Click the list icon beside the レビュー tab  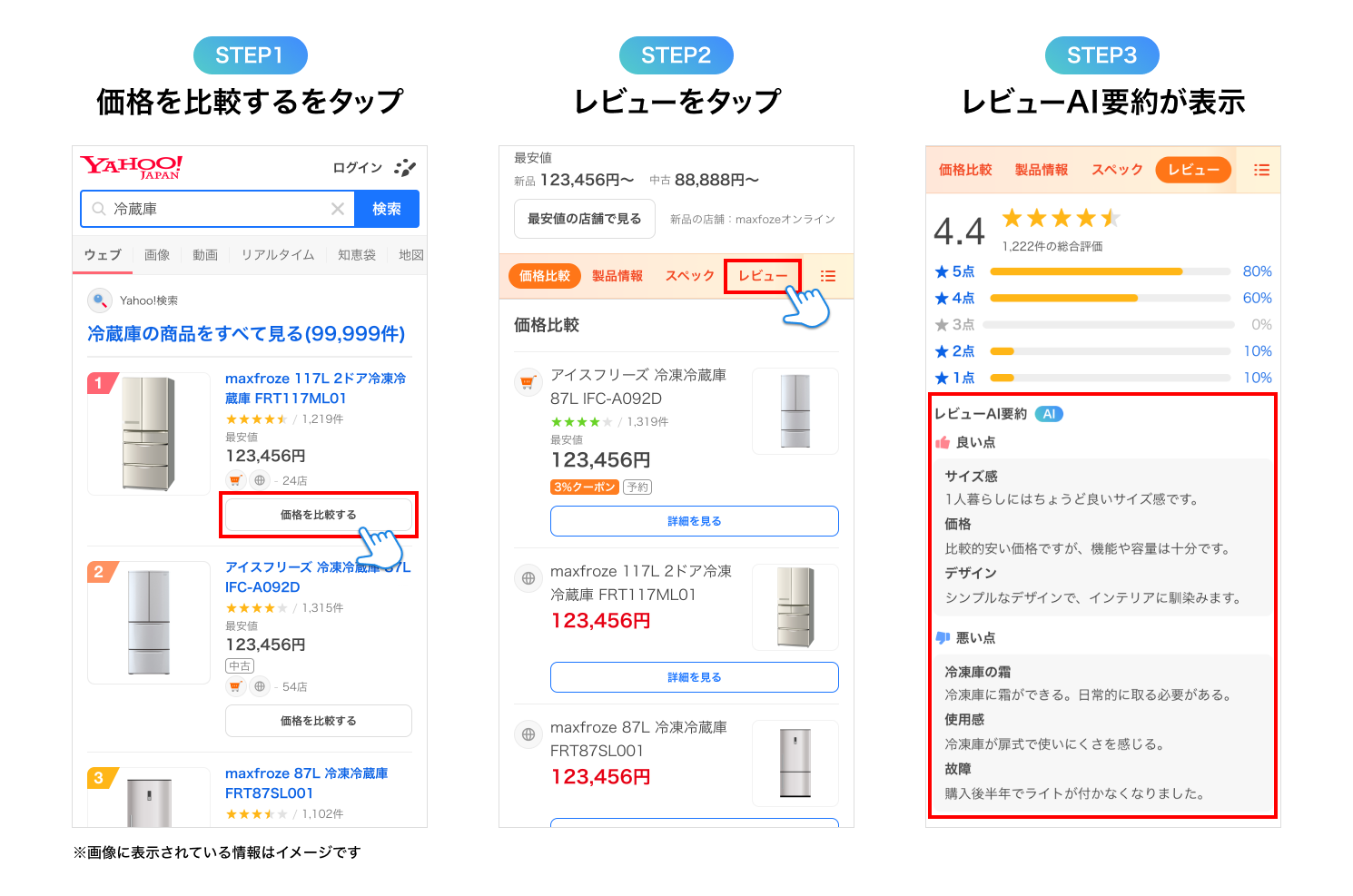(827, 276)
